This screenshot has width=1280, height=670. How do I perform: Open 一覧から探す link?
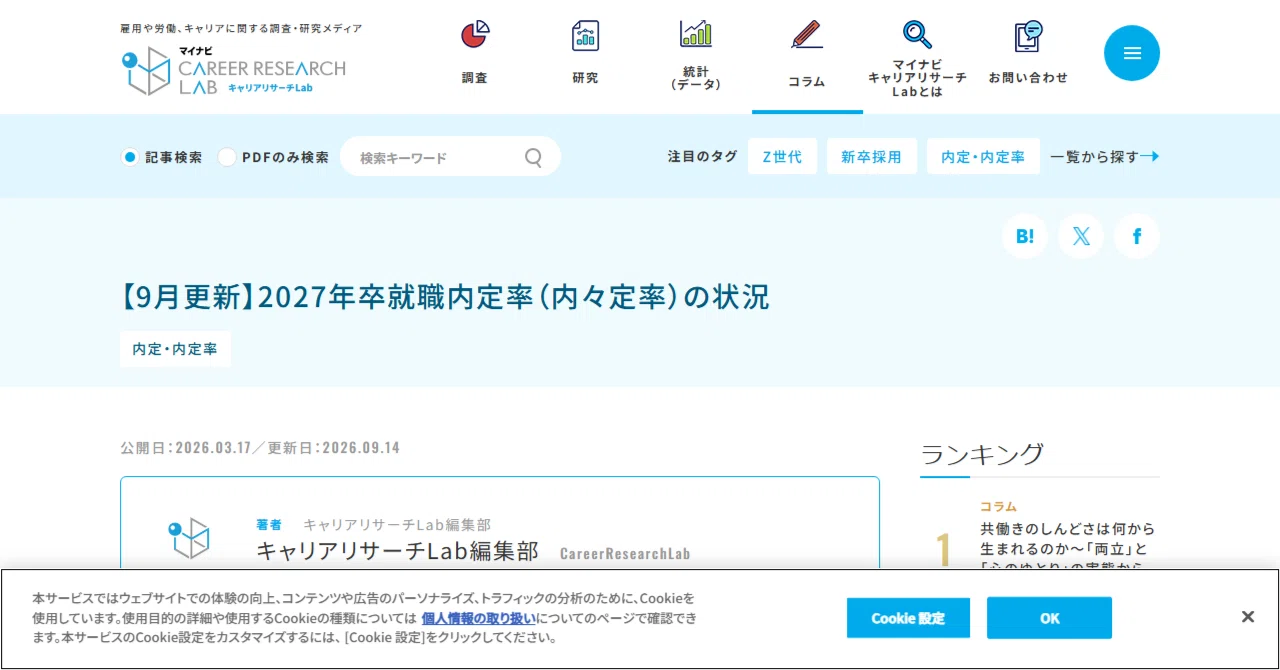click(1104, 157)
